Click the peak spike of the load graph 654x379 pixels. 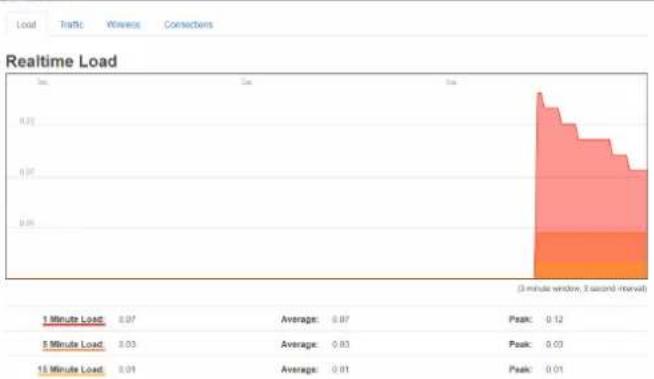coord(539,94)
